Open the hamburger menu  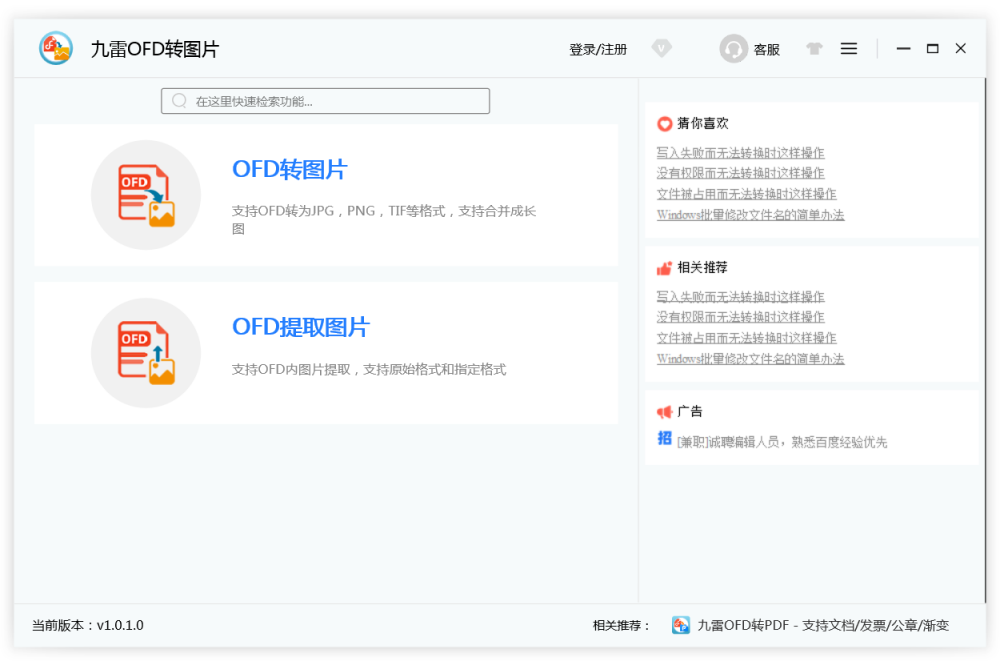(x=848, y=48)
